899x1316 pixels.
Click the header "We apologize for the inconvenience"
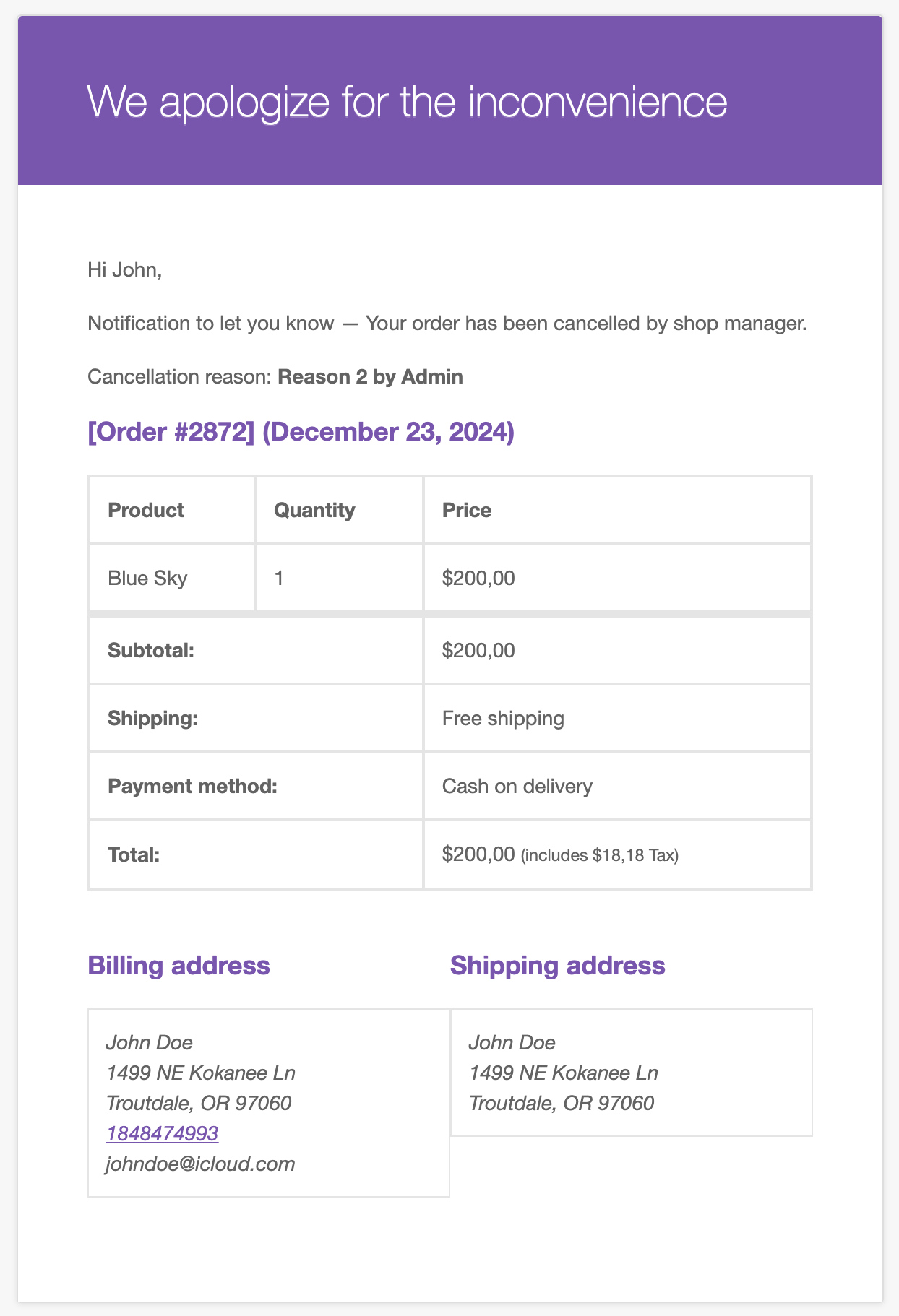click(408, 100)
